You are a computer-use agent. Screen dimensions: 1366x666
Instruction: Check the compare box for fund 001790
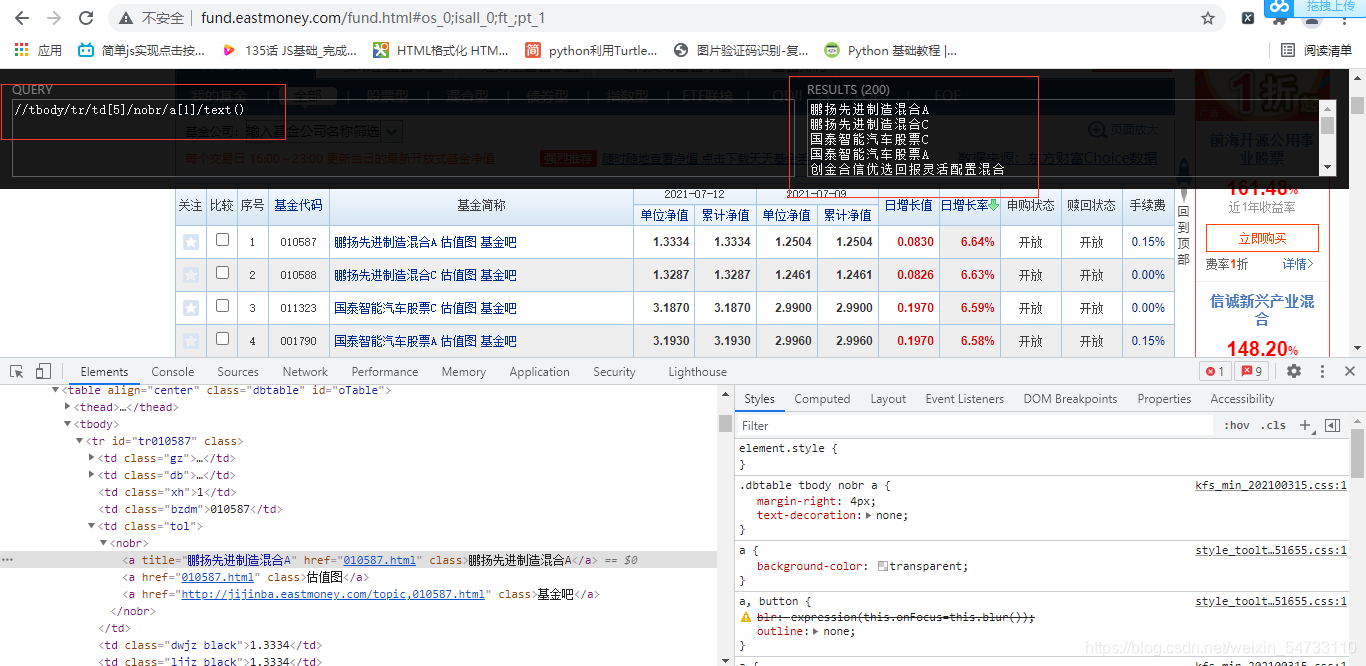click(222, 339)
